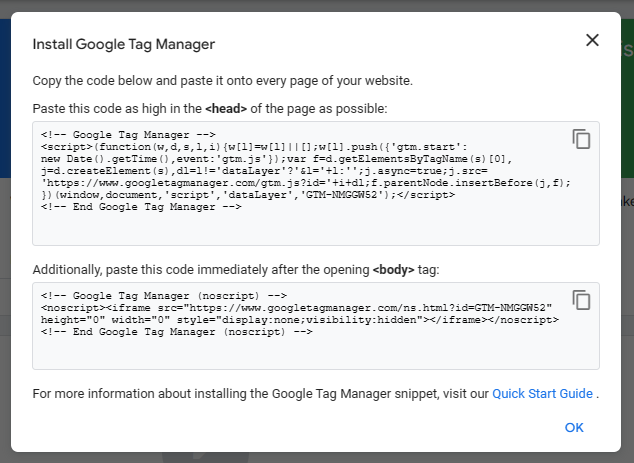Screen dimensions: 634x463
Task: Click the End Google Tag Manager (noscript) comment
Action: pos(177,332)
